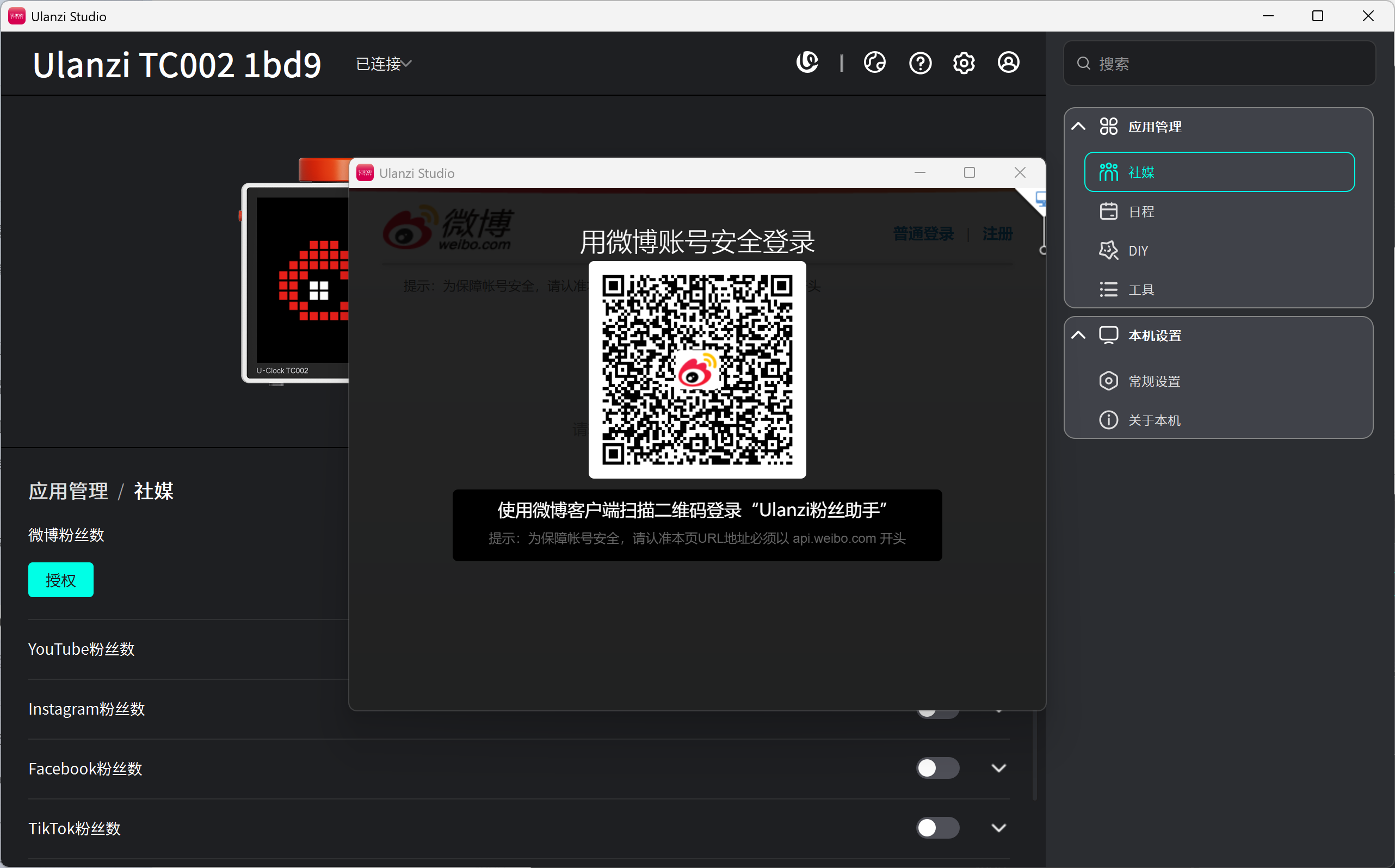Expand the Facebook粉丝数 row chevron
The image size is (1395, 868).
click(999, 768)
